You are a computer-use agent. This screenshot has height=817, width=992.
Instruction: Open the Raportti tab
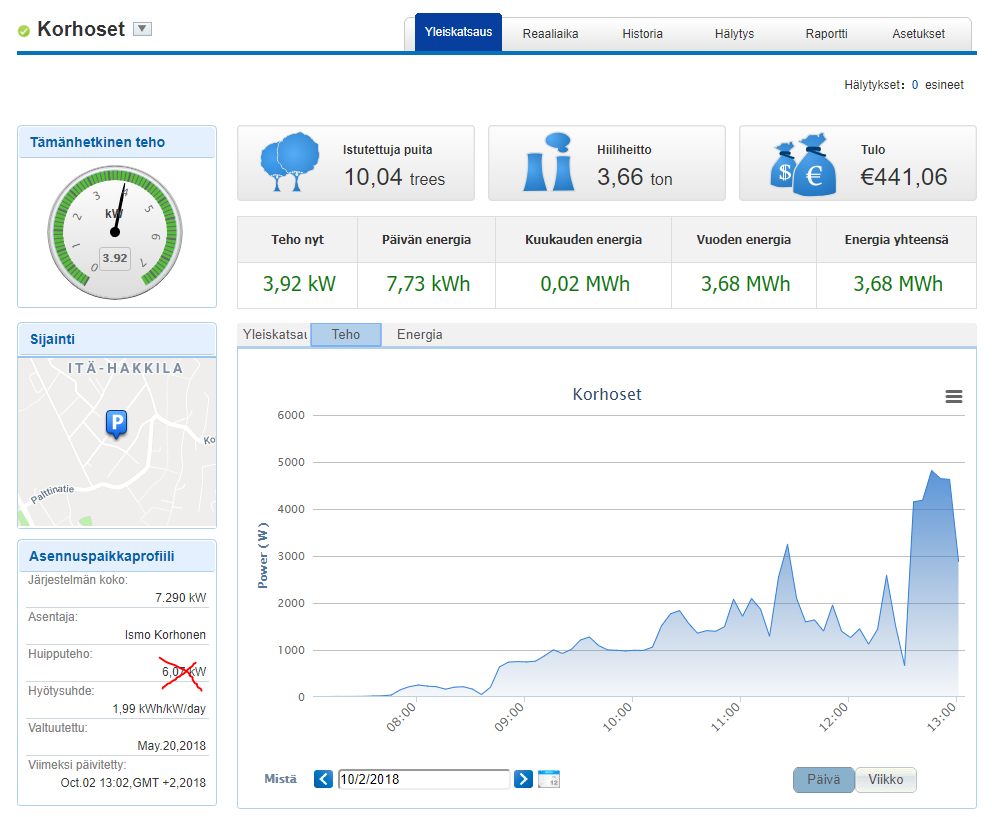(x=826, y=34)
